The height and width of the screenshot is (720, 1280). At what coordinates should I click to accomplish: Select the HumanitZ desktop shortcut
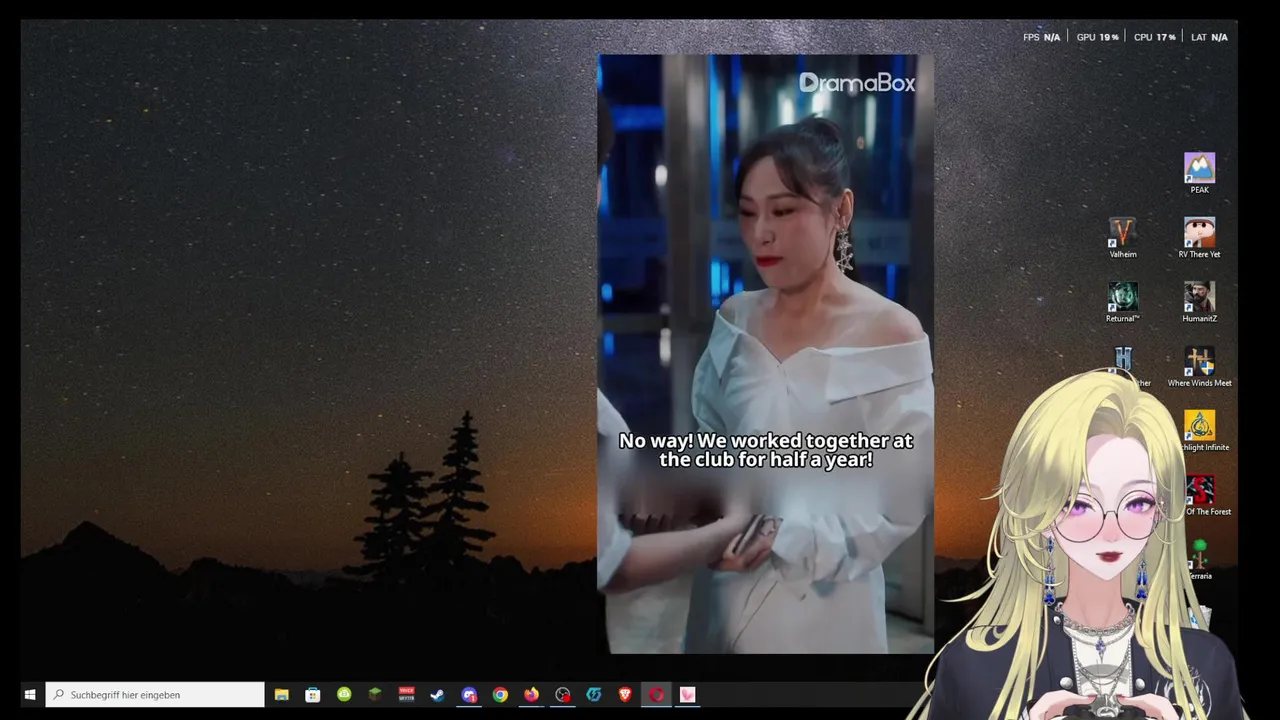click(1199, 302)
